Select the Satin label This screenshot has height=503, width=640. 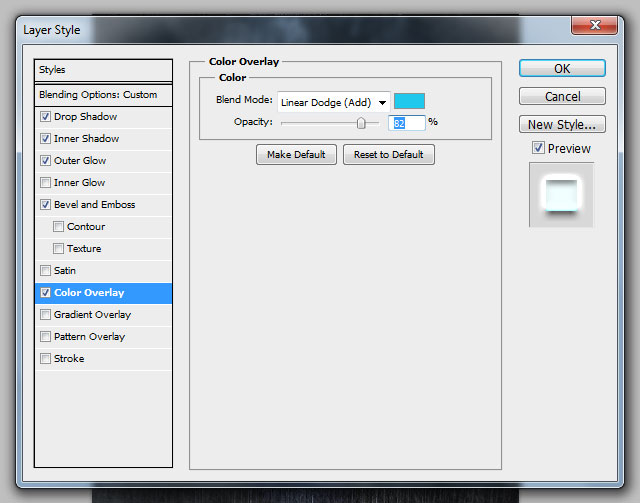pos(64,271)
